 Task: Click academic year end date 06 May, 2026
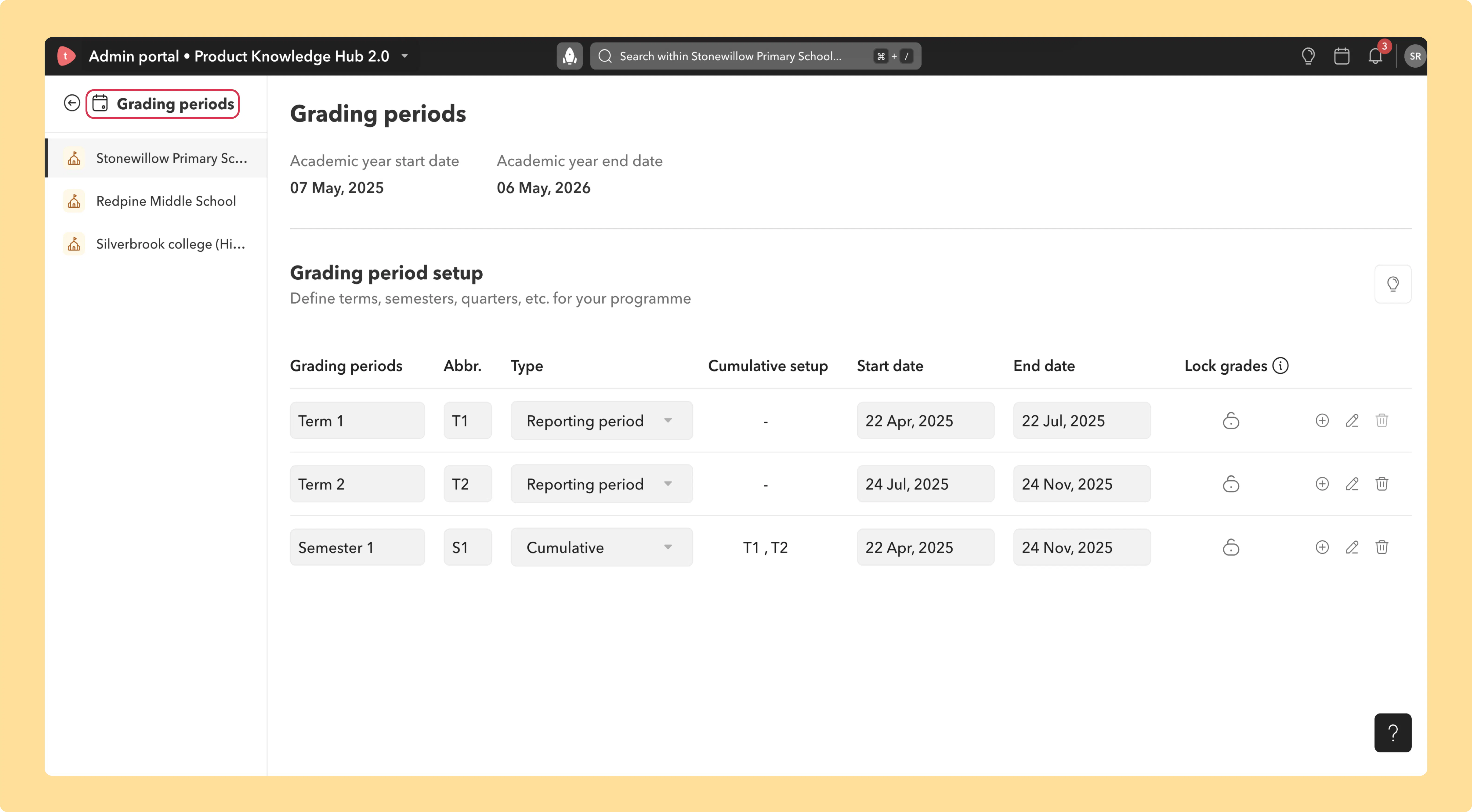coord(543,188)
